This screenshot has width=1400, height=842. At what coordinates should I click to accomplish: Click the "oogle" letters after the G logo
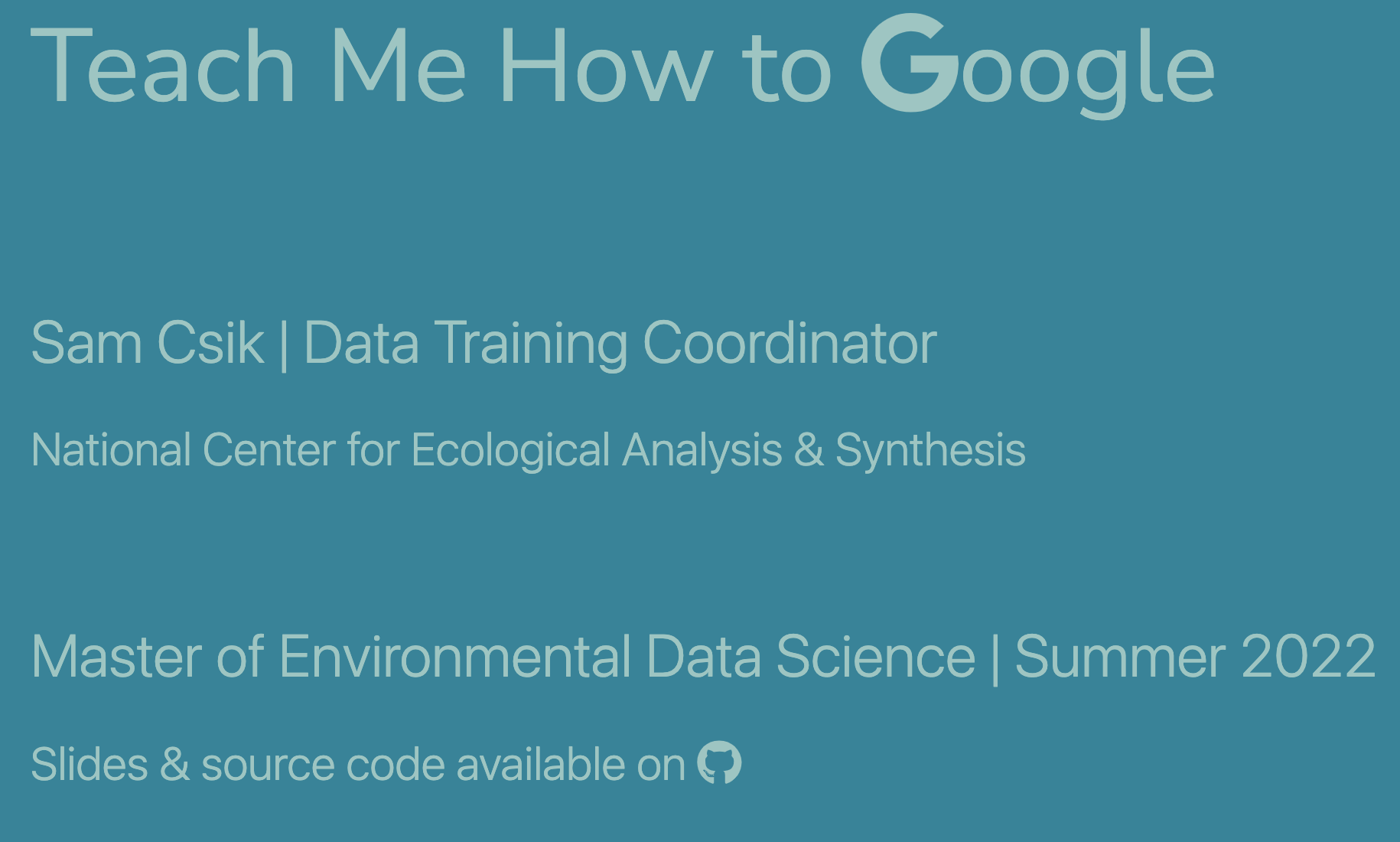[1088, 71]
